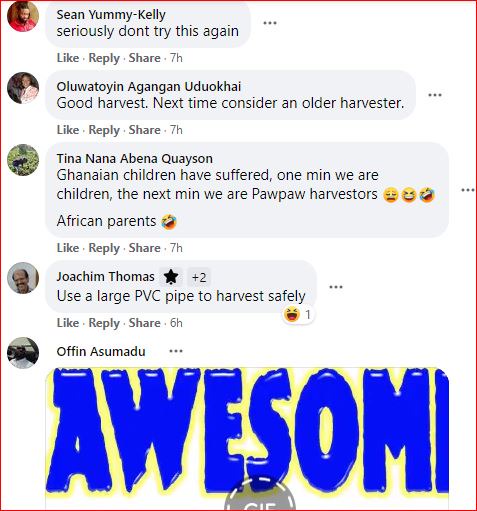Open options menu for Offin Asumadu's comment
477x511 pixels.
pos(176,351)
